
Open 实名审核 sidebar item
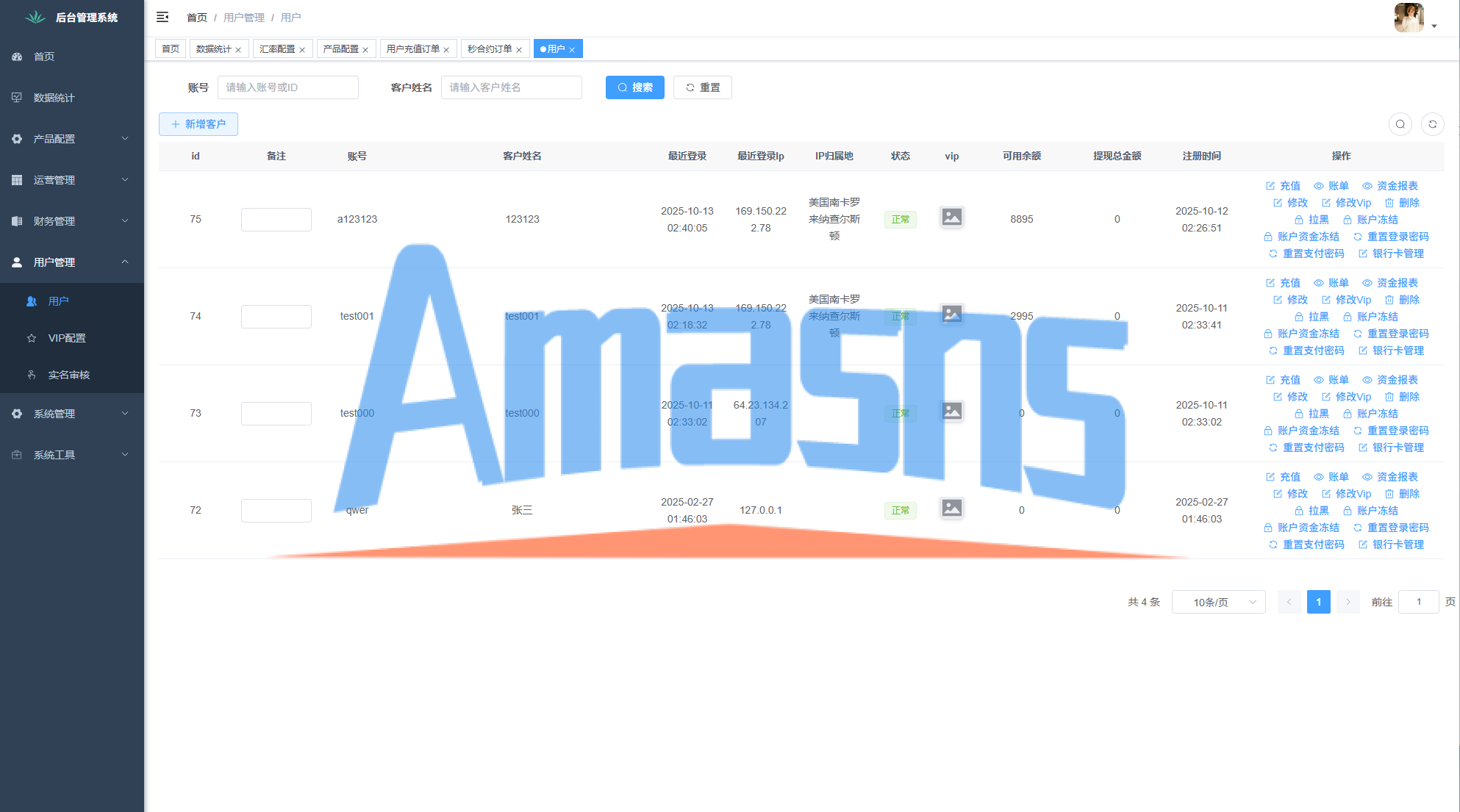[68, 375]
